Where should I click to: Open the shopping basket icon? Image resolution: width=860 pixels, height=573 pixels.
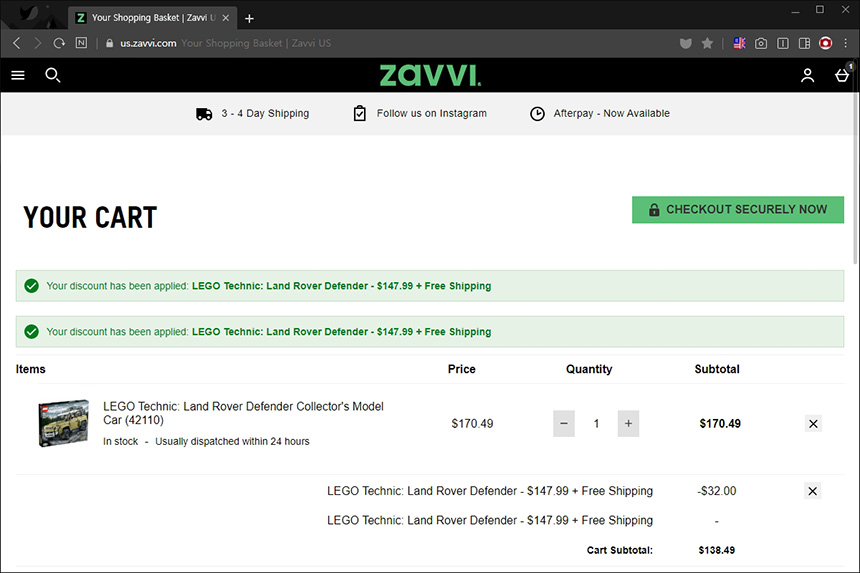pyautogui.click(x=842, y=75)
